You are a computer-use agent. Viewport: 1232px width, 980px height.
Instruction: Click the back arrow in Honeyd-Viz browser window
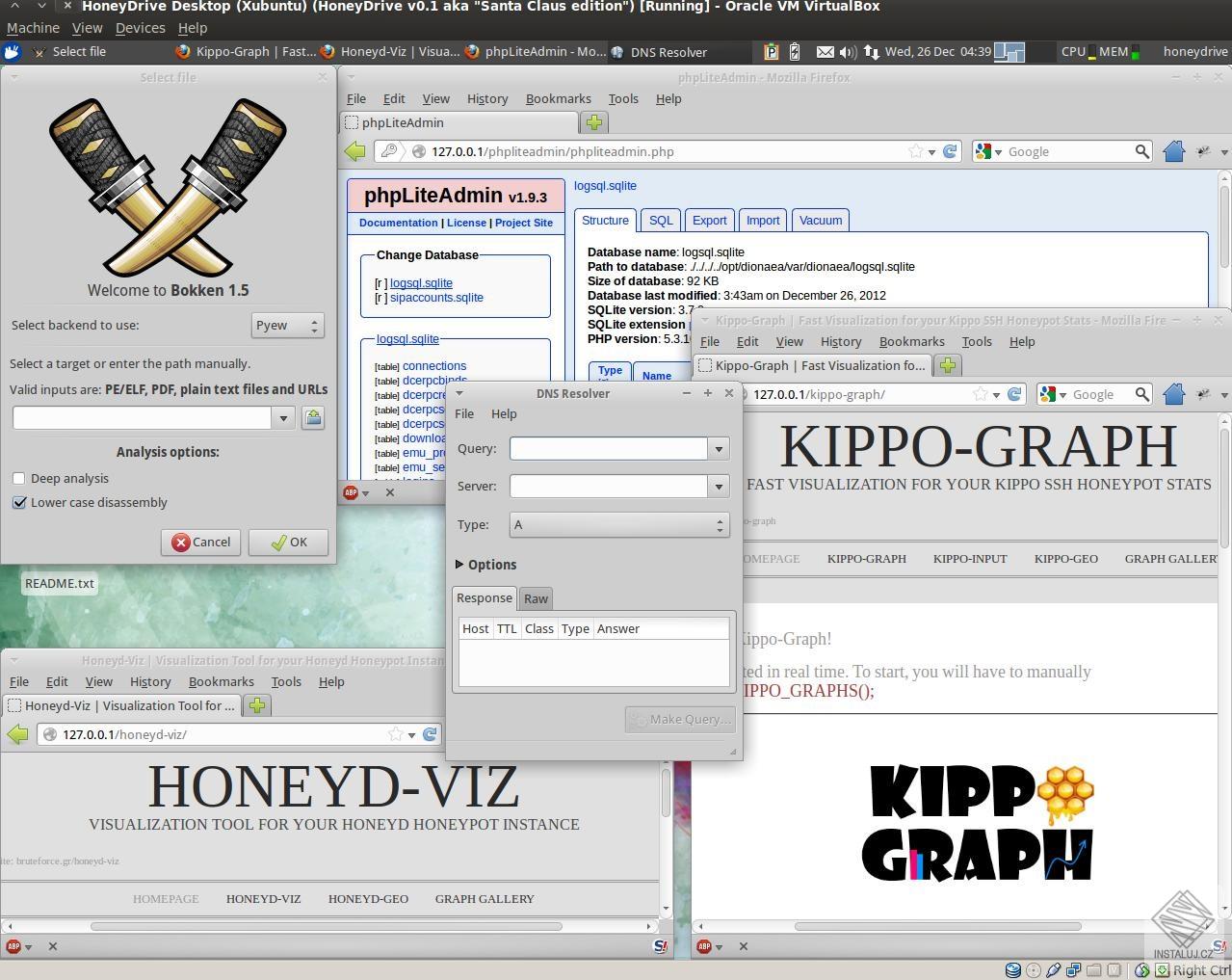(x=19, y=734)
